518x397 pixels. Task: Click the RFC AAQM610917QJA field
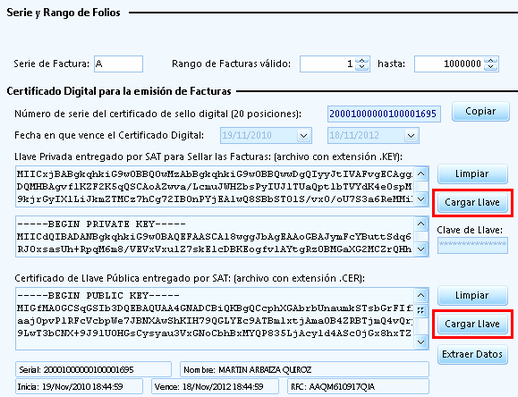(358, 387)
